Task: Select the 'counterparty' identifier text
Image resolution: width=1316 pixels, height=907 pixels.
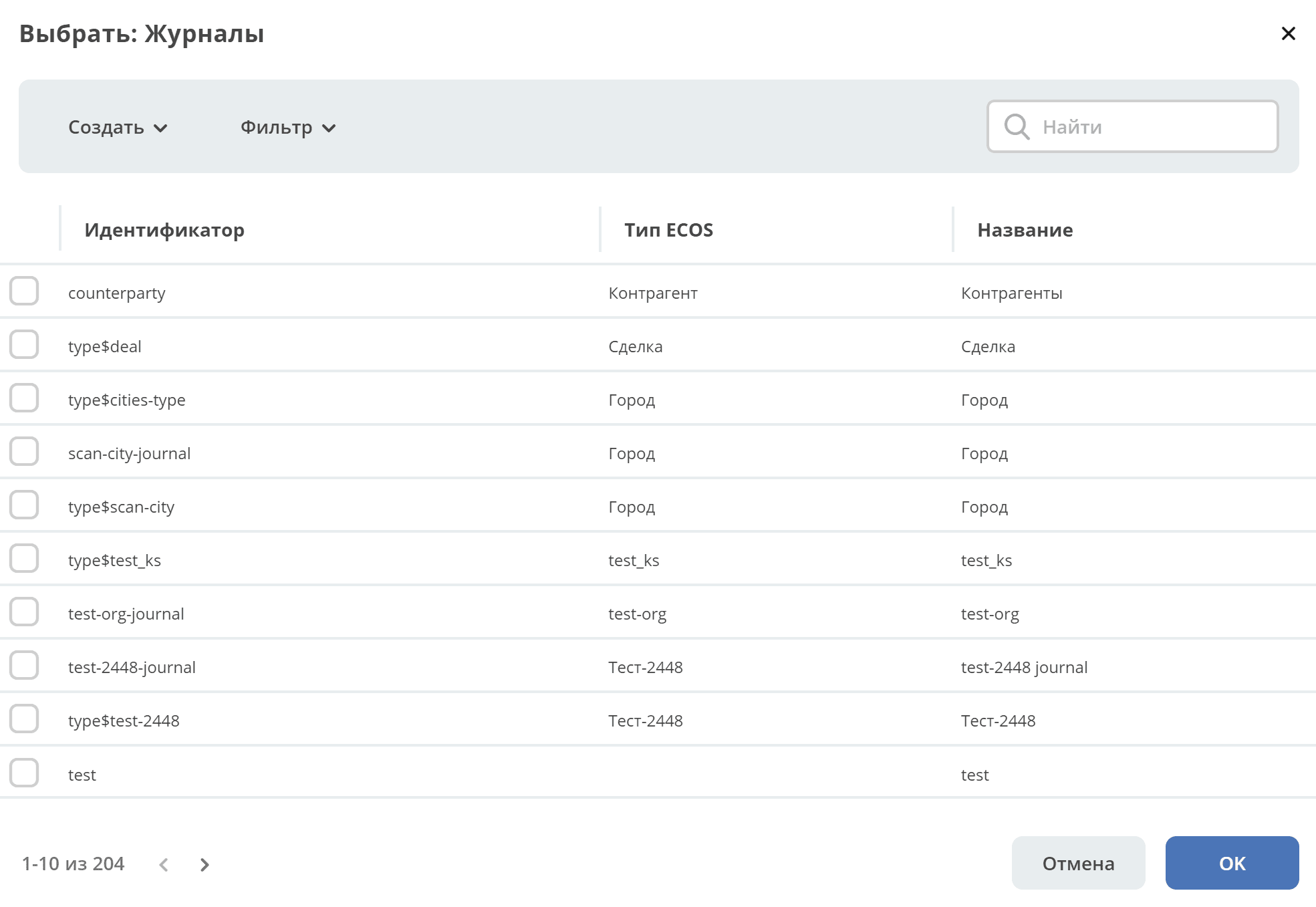Action: [117, 293]
